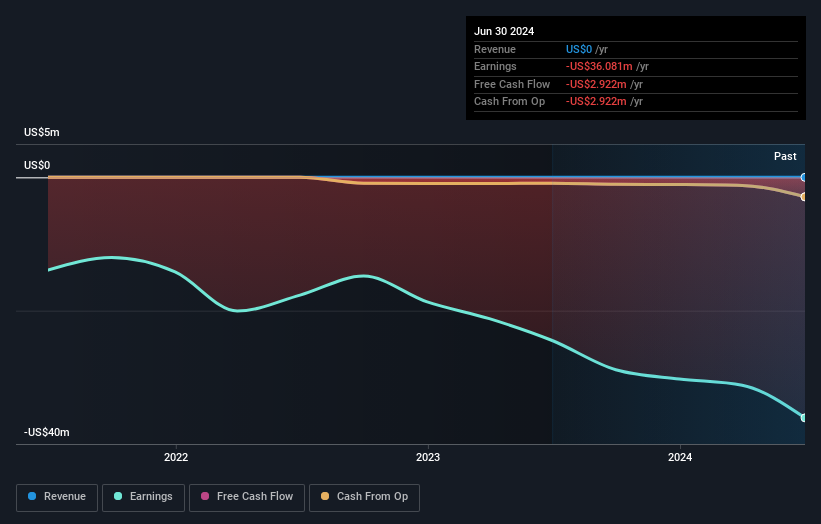Select the teal Earnings endpoint marker

pos(804,418)
